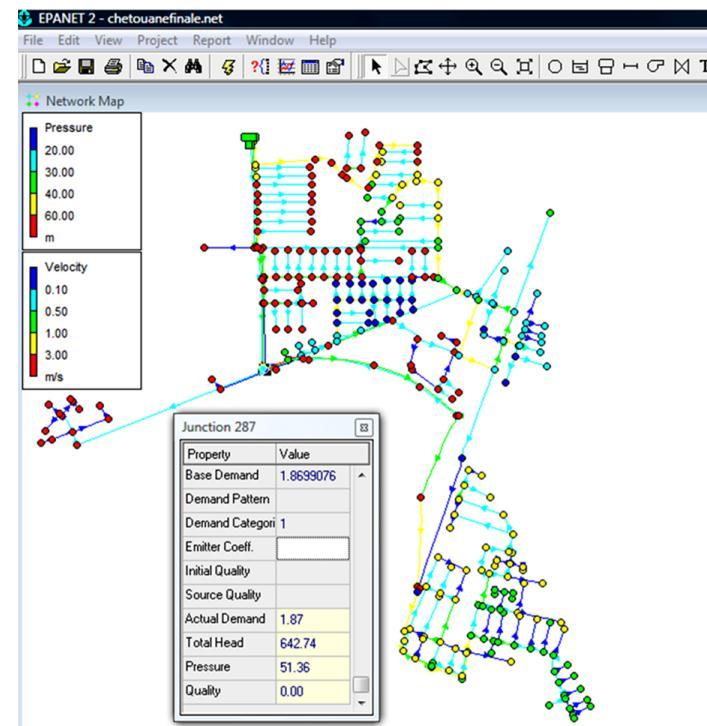
Task: Select the Add Tank tool
Action: pos(606,67)
